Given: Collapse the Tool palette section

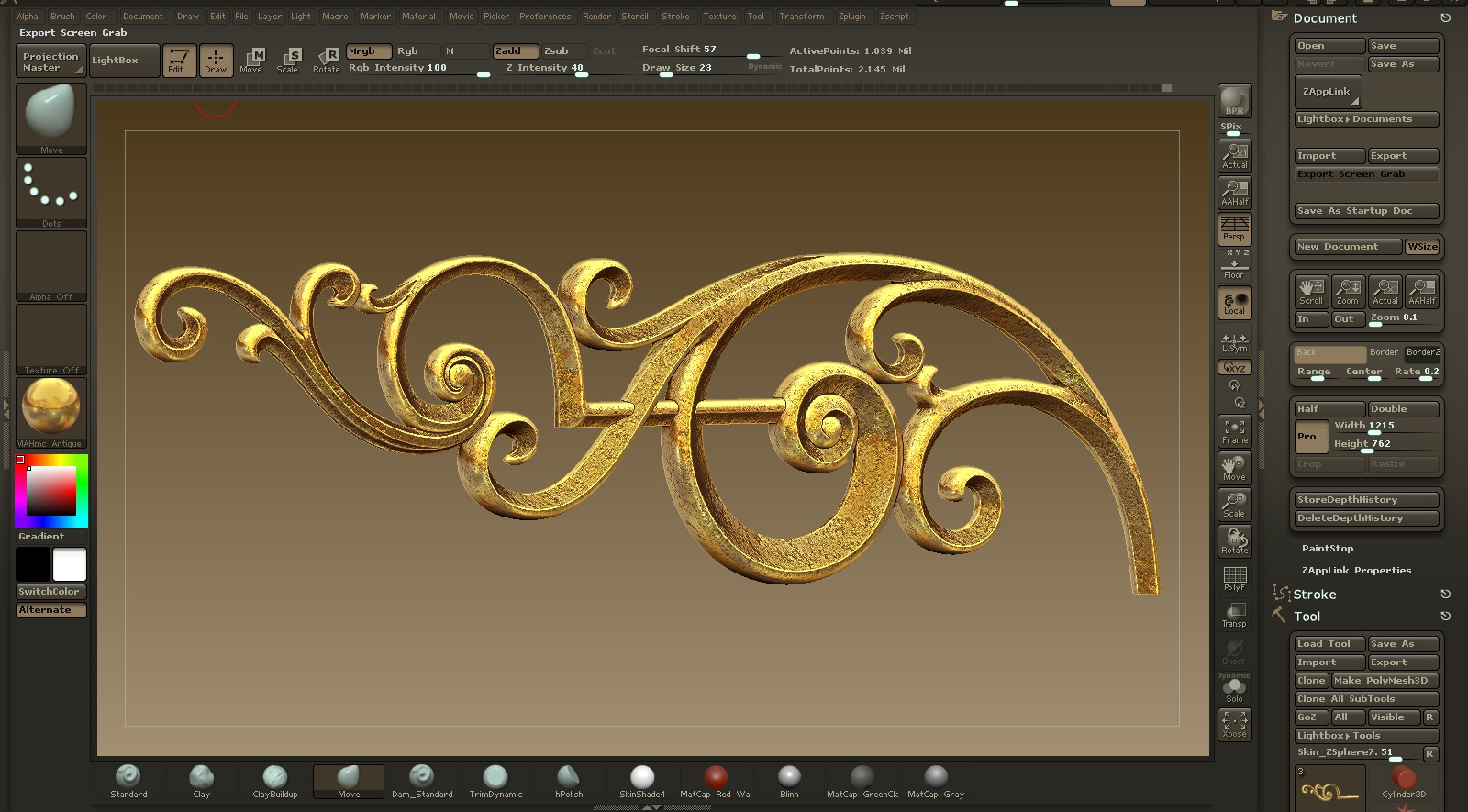Looking at the screenshot, I should 1307,617.
